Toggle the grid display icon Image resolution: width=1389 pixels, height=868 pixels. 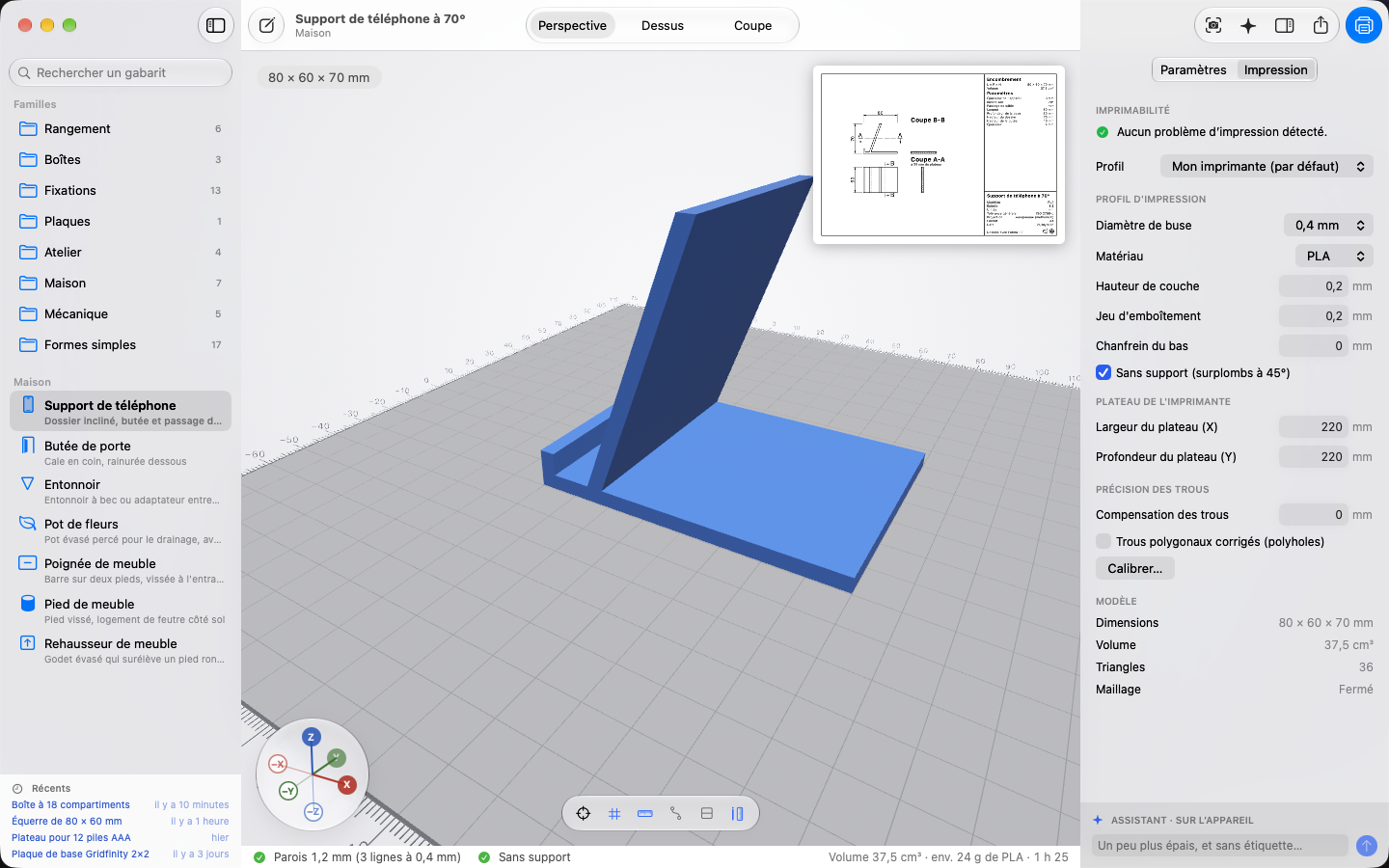(x=614, y=813)
